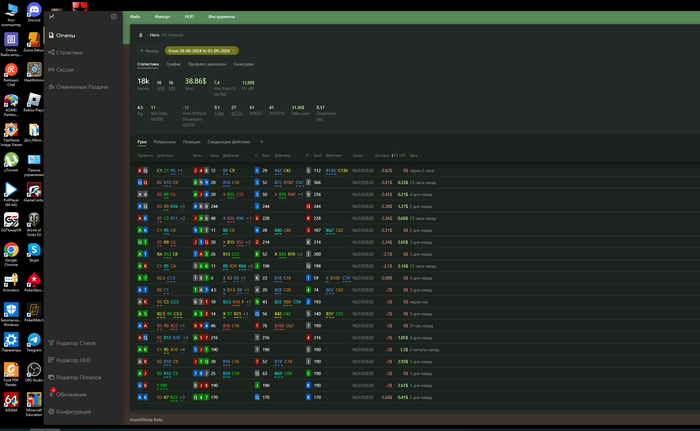Image resolution: width=700 pixels, height=431 pixels.
Task: Open the HUD menu
Action: click(189, 17)
